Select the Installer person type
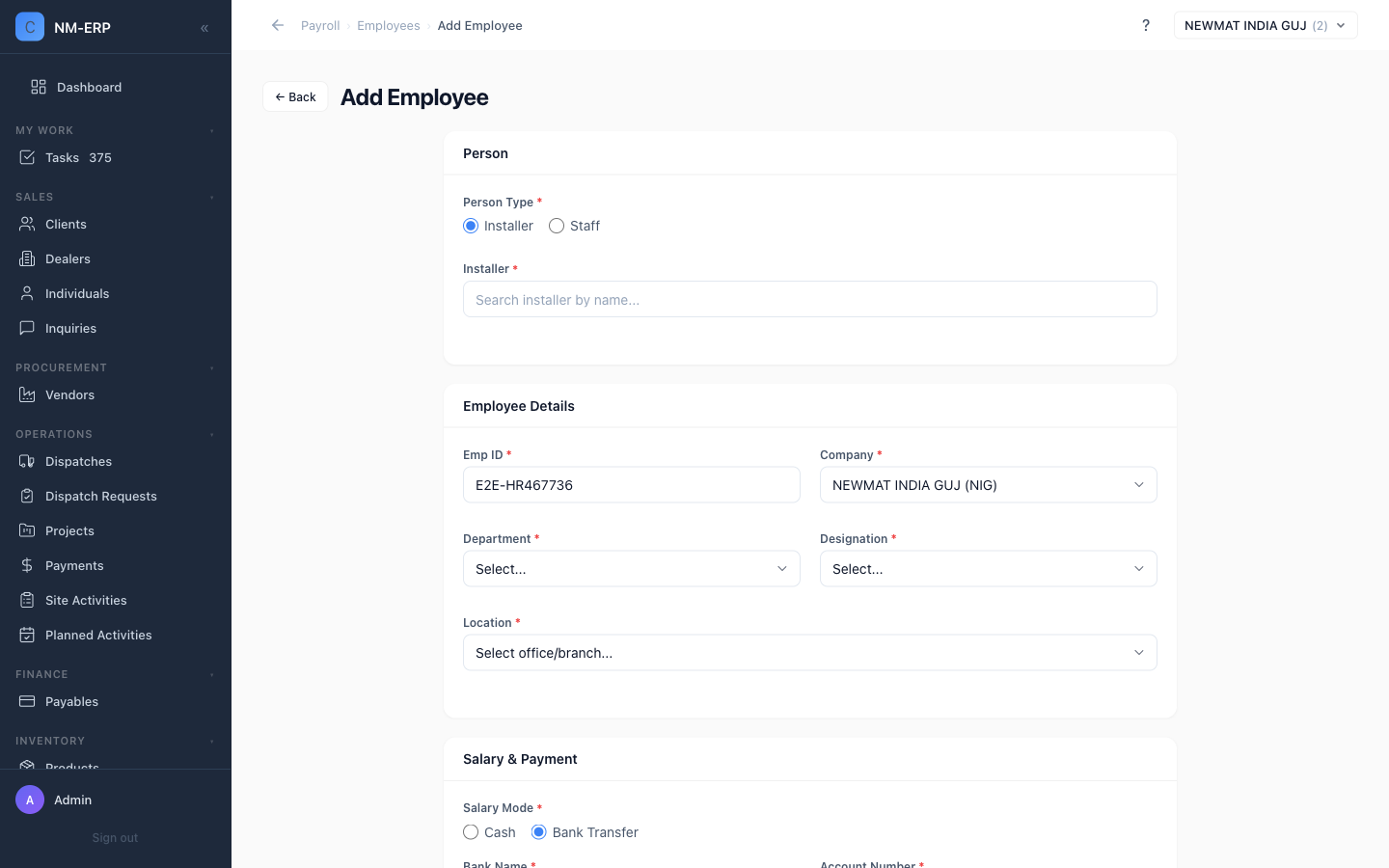The width and height of the screenshot is (1389, 868). coord(471,226)
